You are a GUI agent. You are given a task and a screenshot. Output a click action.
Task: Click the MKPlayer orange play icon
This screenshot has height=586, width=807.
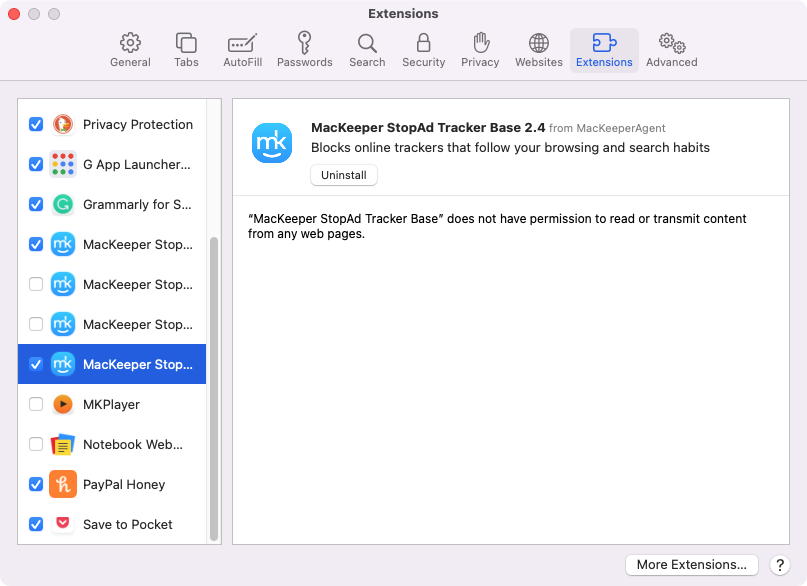pyautogui.click(x=63, y=404)
